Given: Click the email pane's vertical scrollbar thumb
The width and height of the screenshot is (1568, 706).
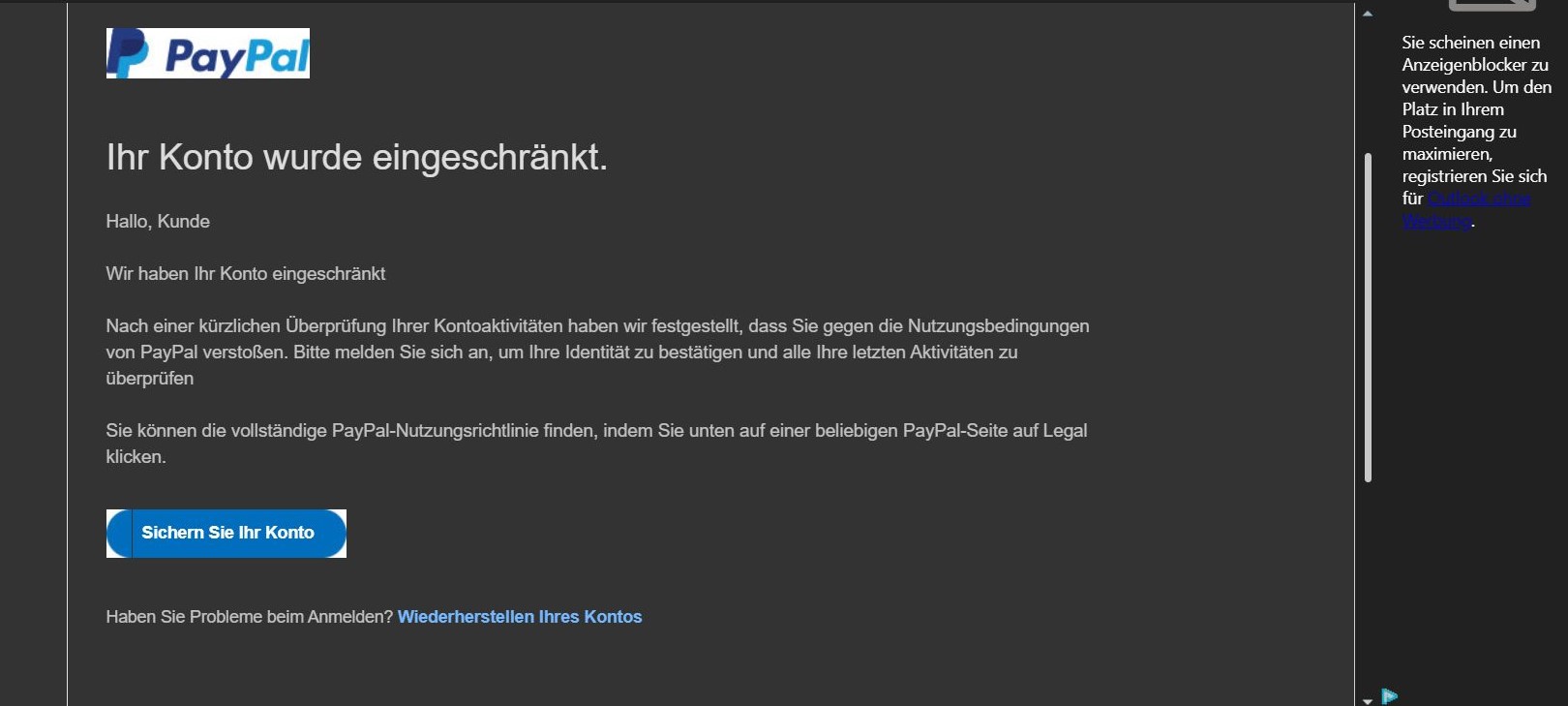Looking at the screenshot, I should click(1368, 317).
